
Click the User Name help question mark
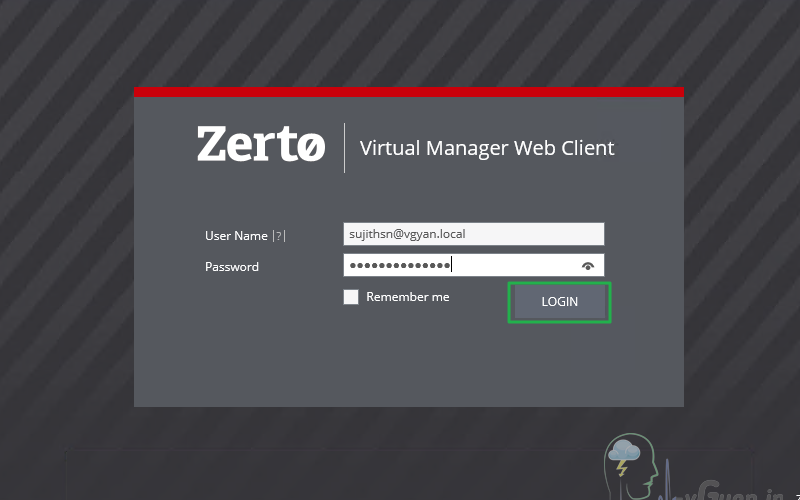tap(279, 236)
